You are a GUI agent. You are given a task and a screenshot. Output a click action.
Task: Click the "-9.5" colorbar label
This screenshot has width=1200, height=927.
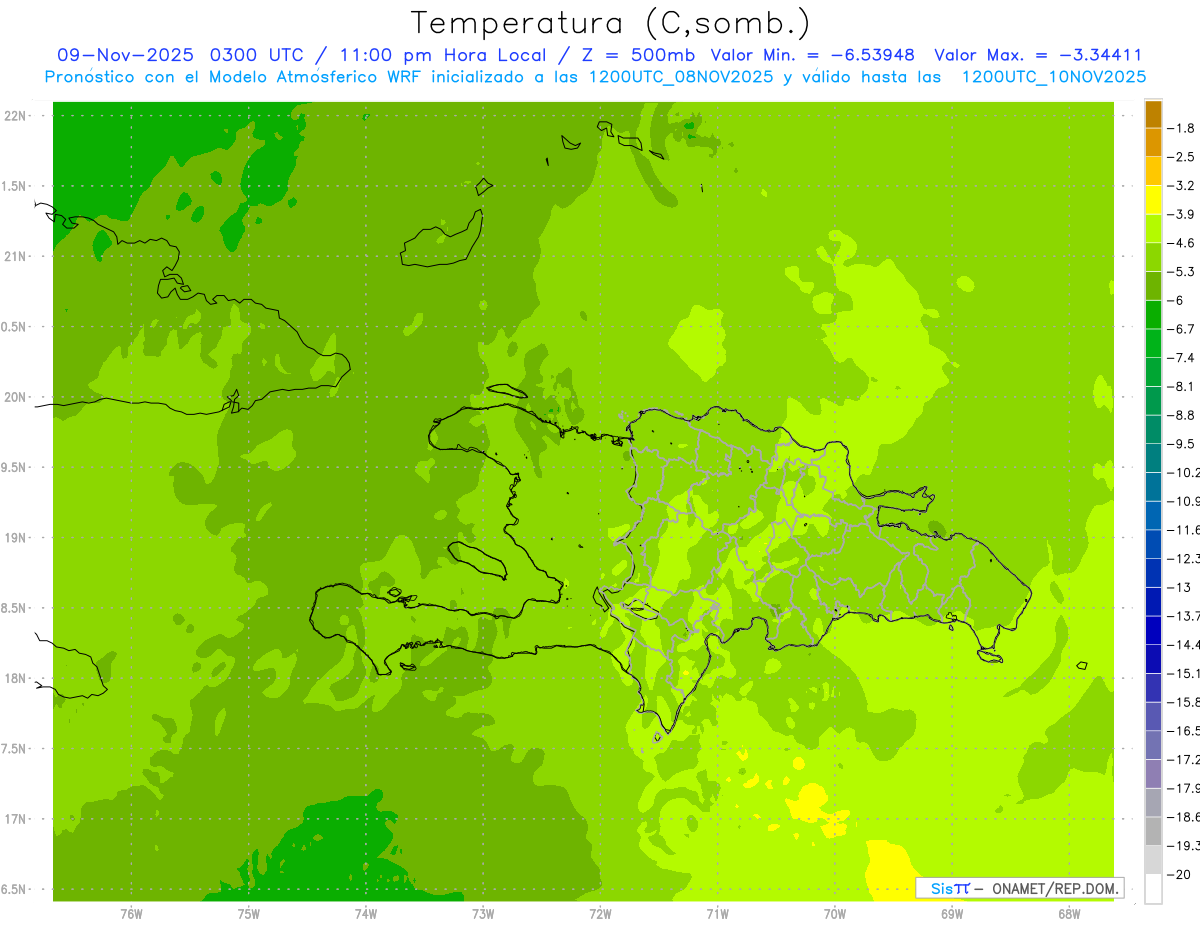1182,444
